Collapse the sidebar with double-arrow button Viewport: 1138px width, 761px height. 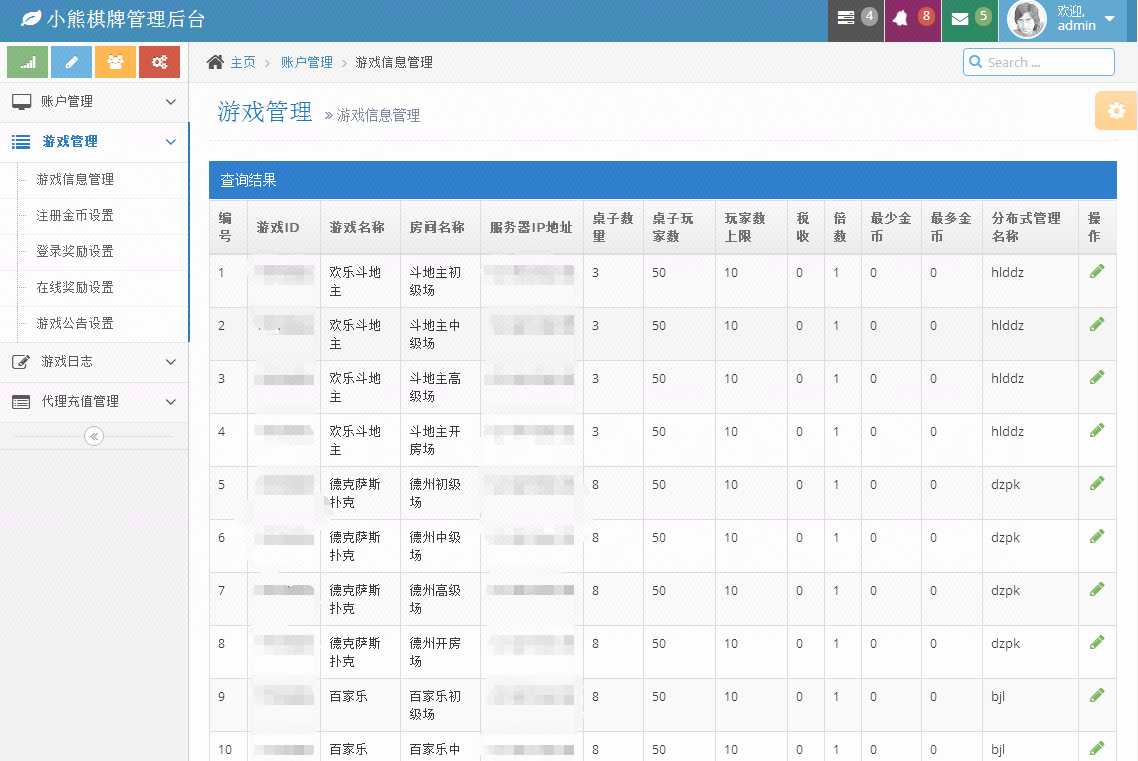point(94,436)
